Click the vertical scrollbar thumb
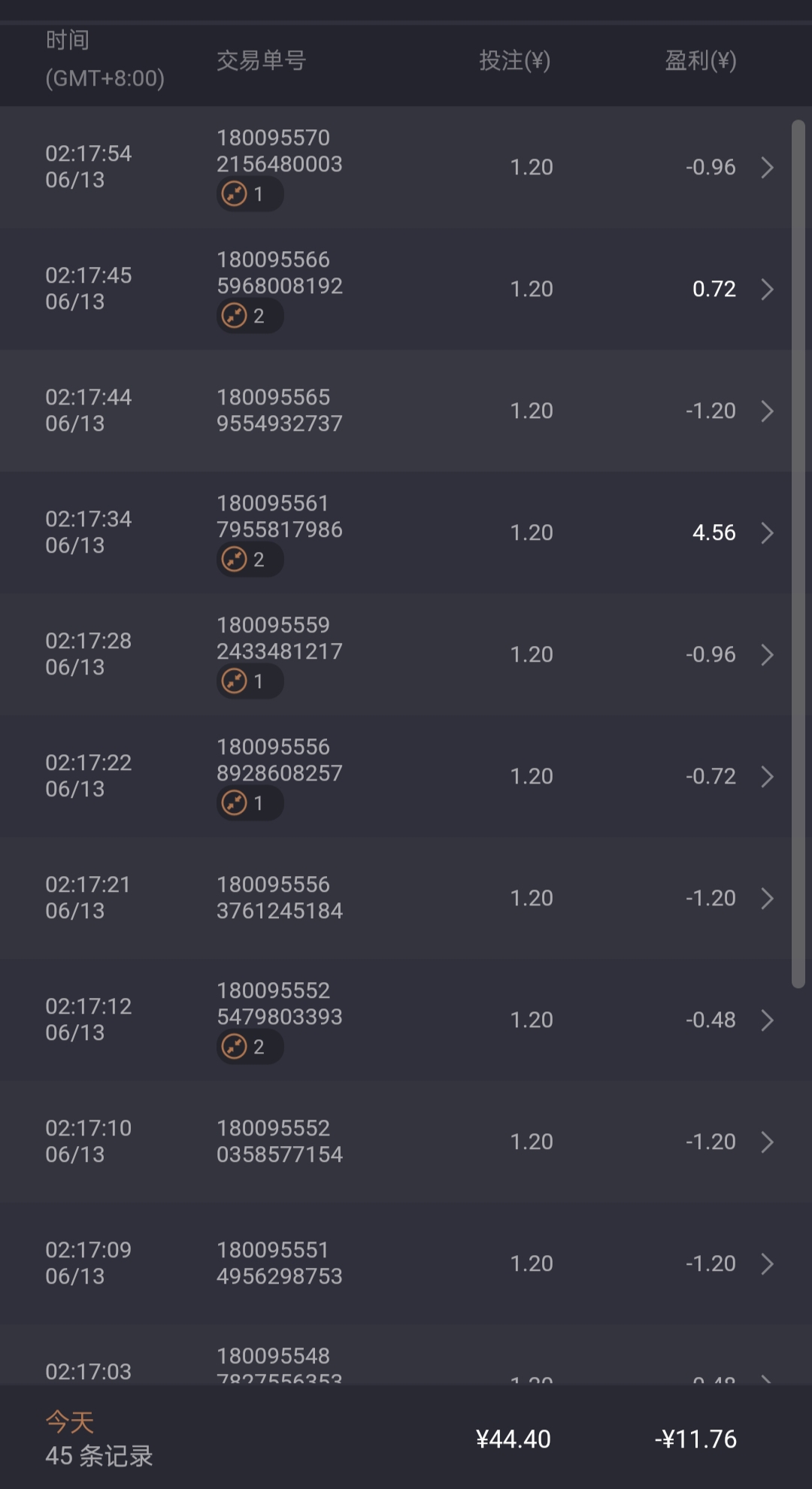Image resolution: width=812 pixels, height=1489 pixels. [798, 553]
